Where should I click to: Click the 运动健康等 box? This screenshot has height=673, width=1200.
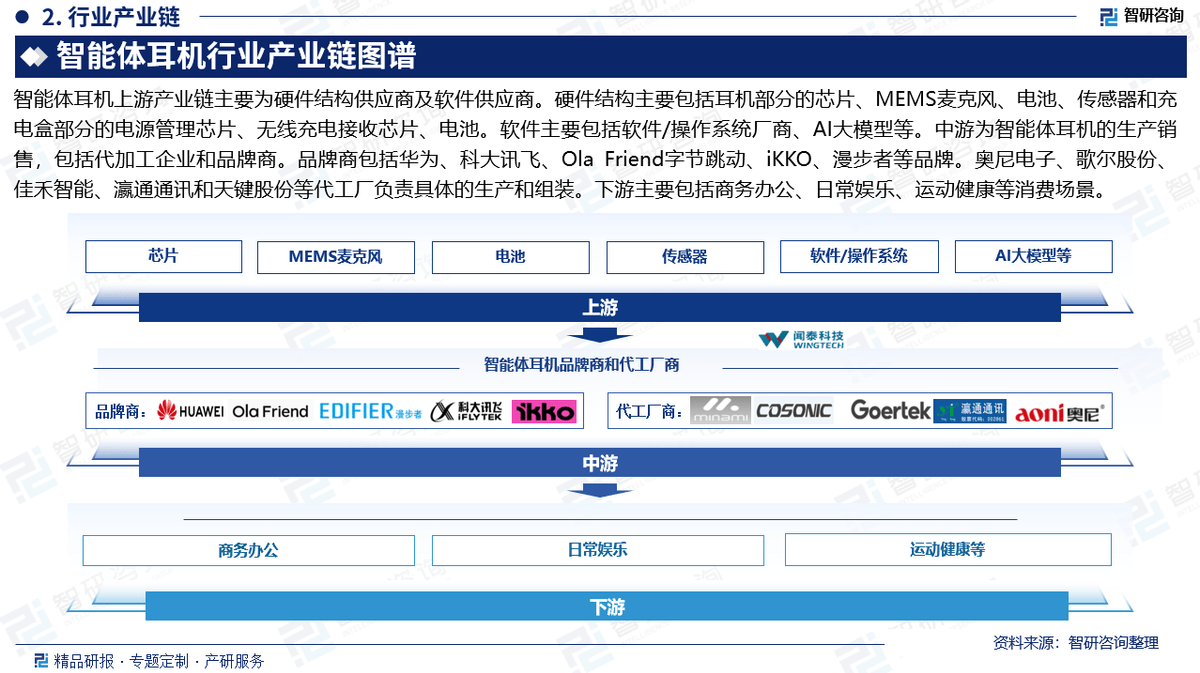[x=948, y=550]
